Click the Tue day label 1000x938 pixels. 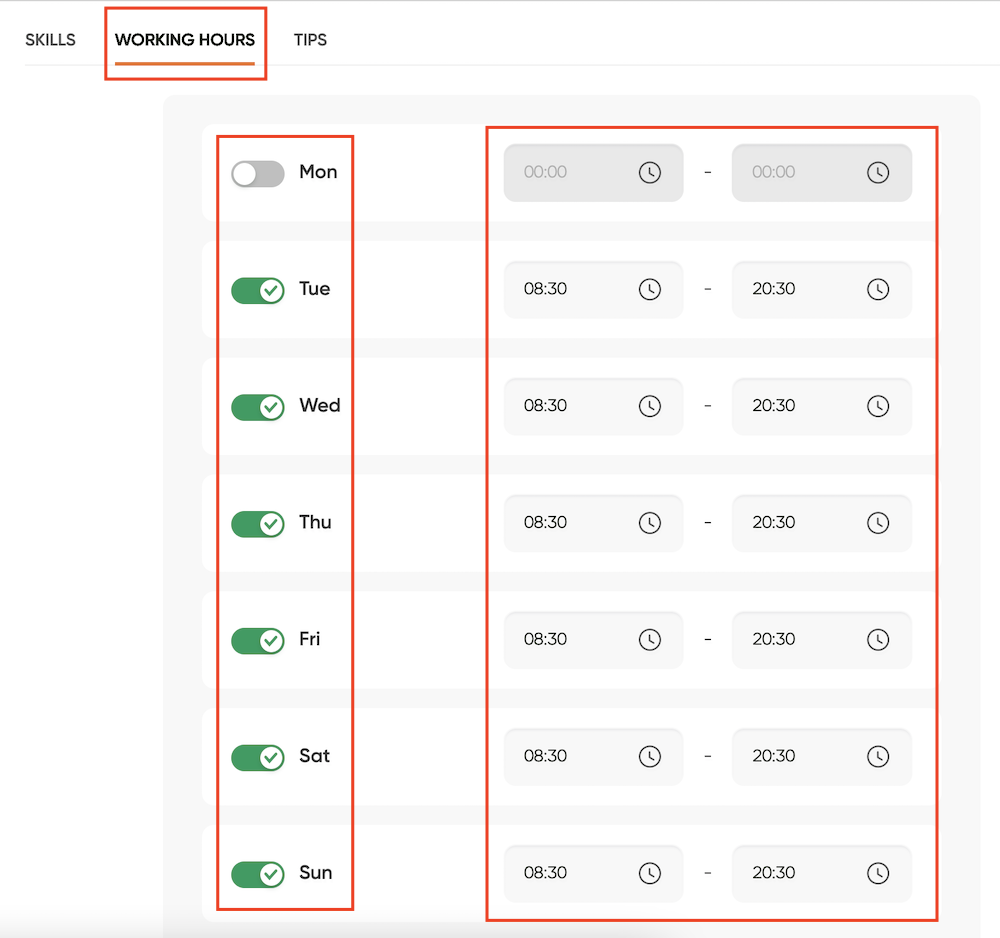click(x=315, y=288)
